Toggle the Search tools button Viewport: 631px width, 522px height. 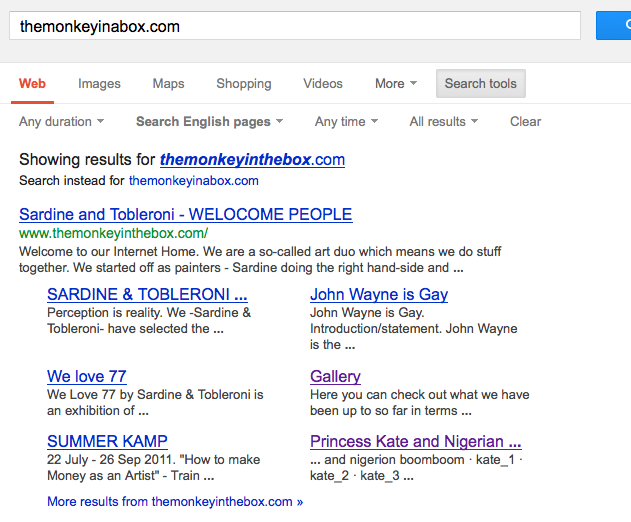click(480, 83)
